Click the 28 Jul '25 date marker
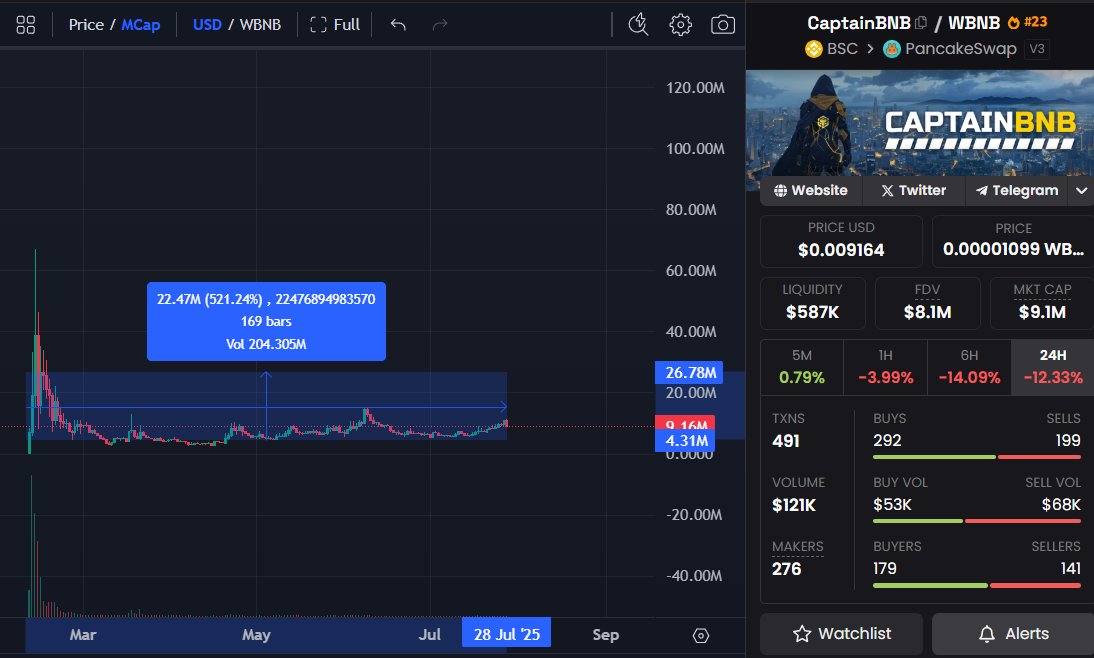1094x658 pixels. tap(507, 634)
